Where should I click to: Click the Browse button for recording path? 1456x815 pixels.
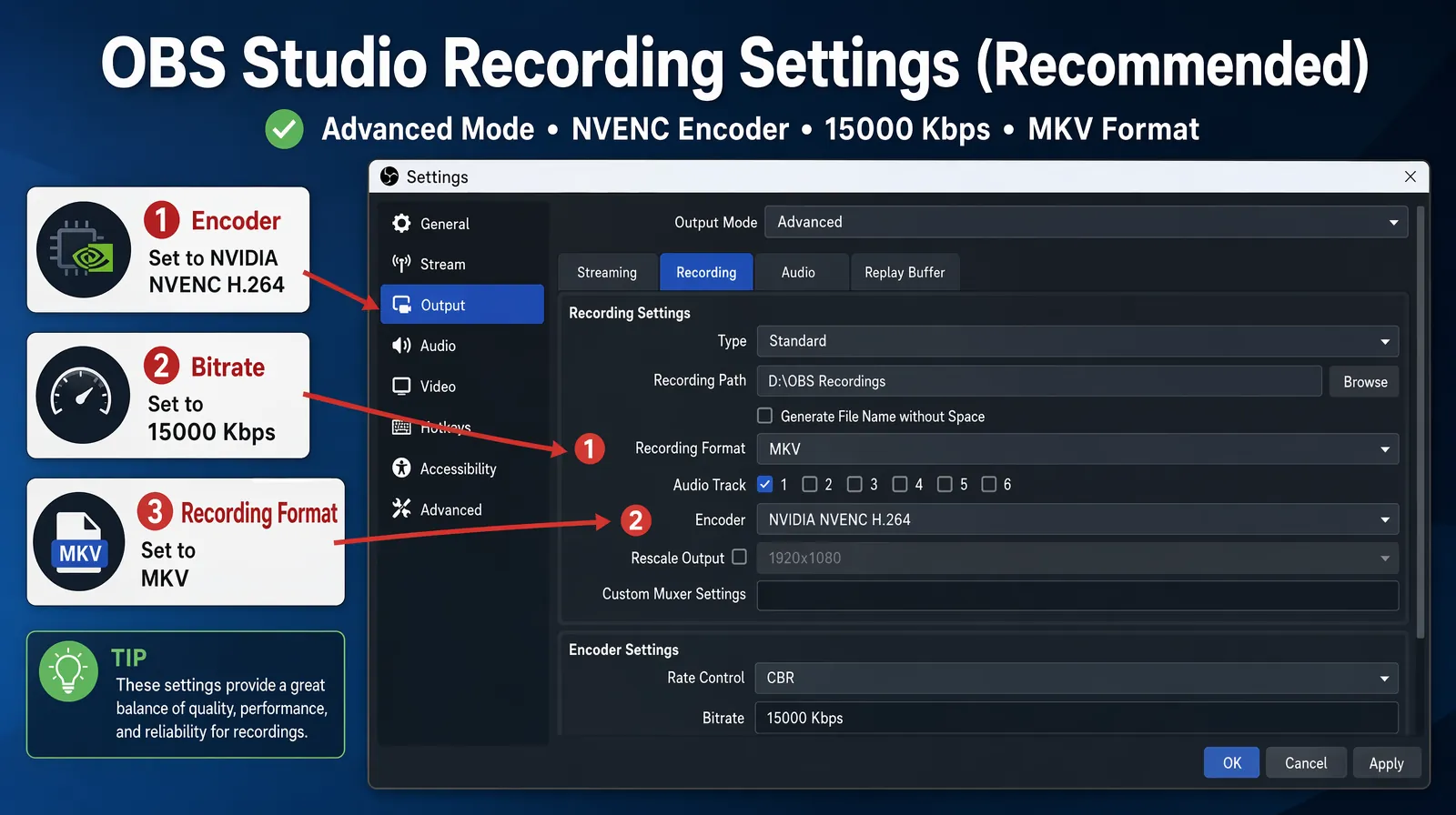pyautogui.click(x=1365, y=381)
